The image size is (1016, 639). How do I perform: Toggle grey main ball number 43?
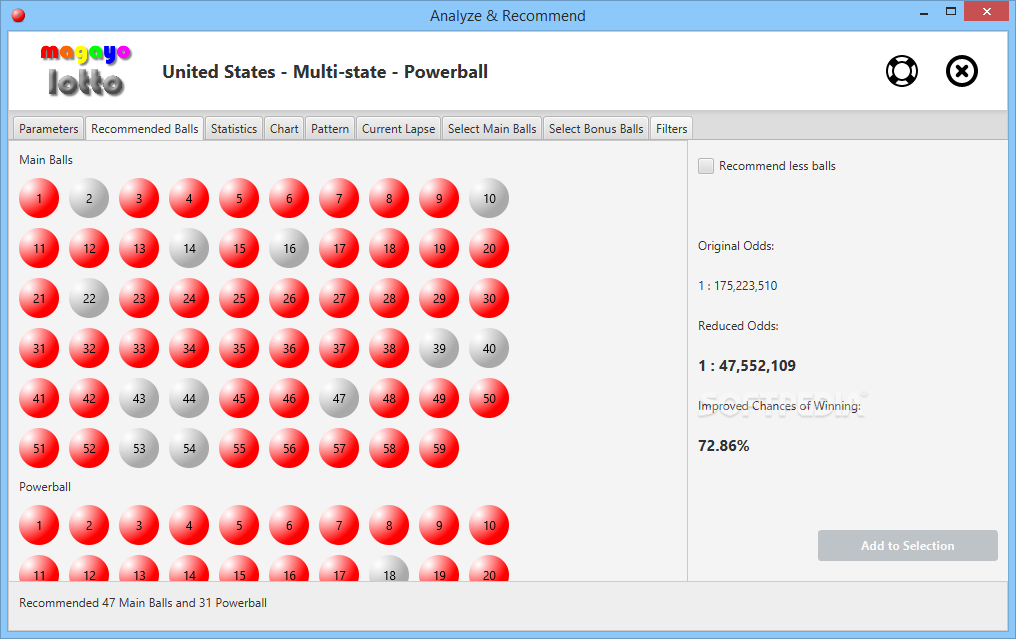(139, 398)
